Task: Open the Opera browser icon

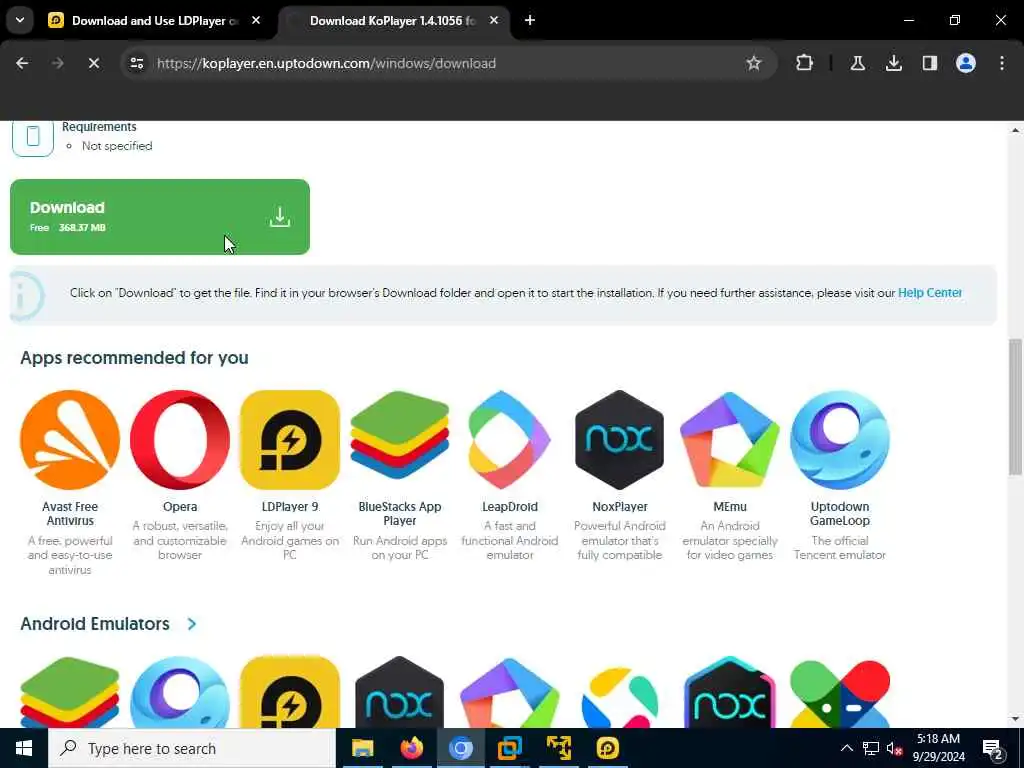Action: (x=180, y=440)
